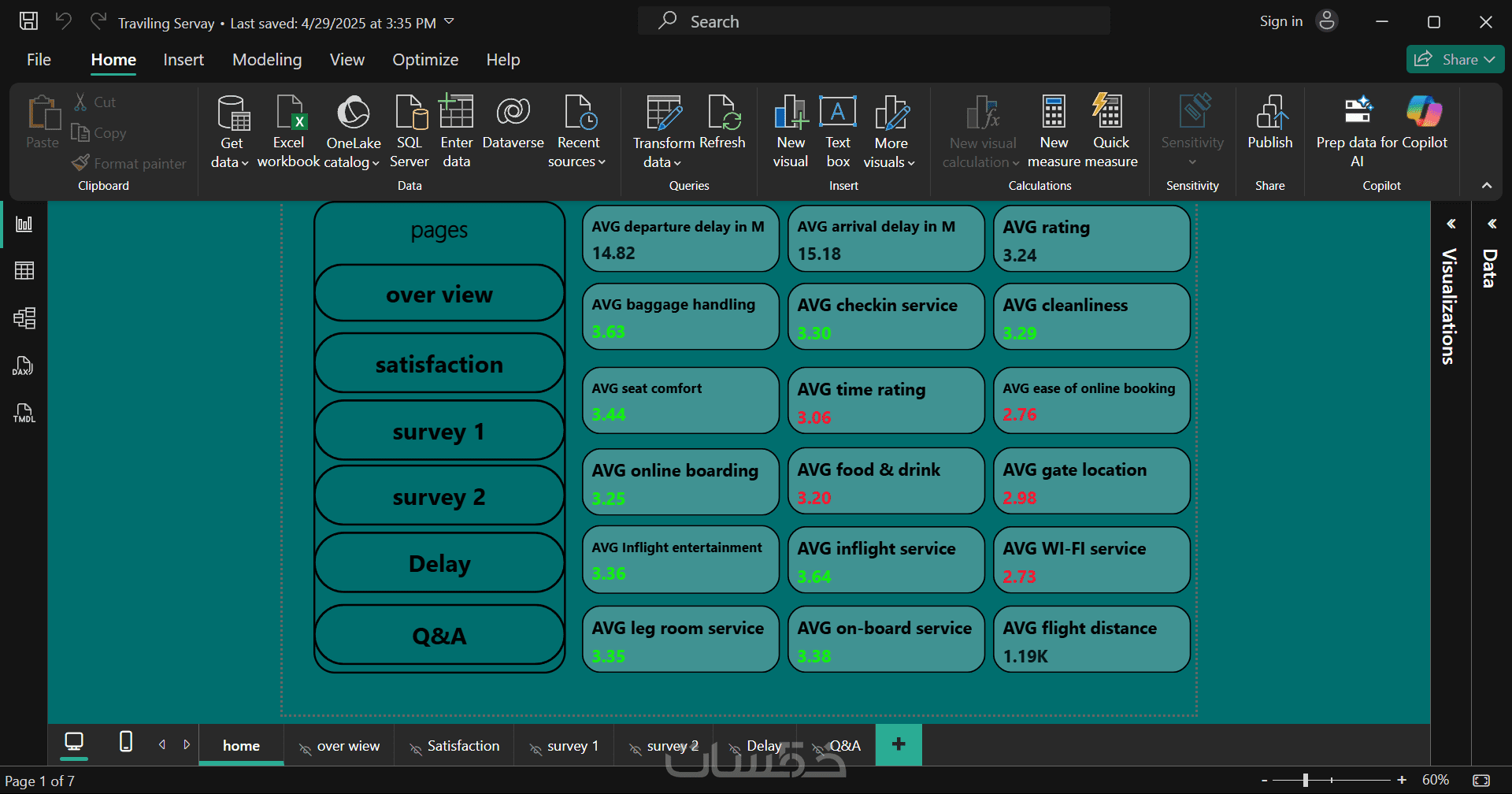Click the Delay navigation button
The height and width of the screenshot is (794, 1512).
(x=439, y=563)
